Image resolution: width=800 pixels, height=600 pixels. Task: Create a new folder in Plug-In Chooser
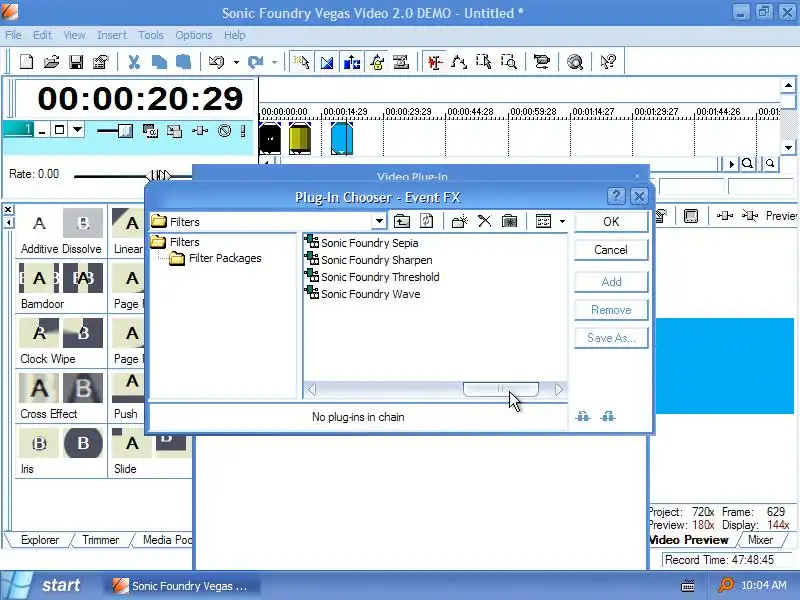(460, 221)
